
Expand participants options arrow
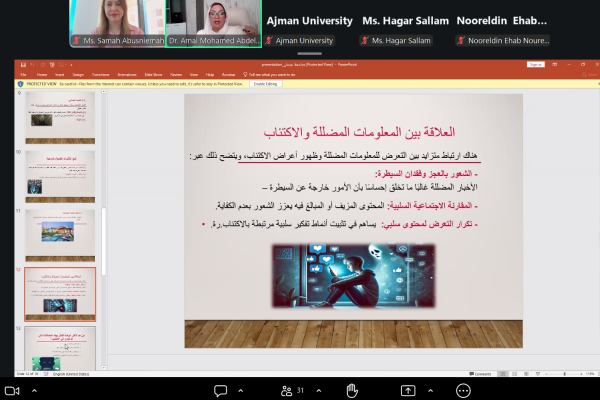click(319, 391)
